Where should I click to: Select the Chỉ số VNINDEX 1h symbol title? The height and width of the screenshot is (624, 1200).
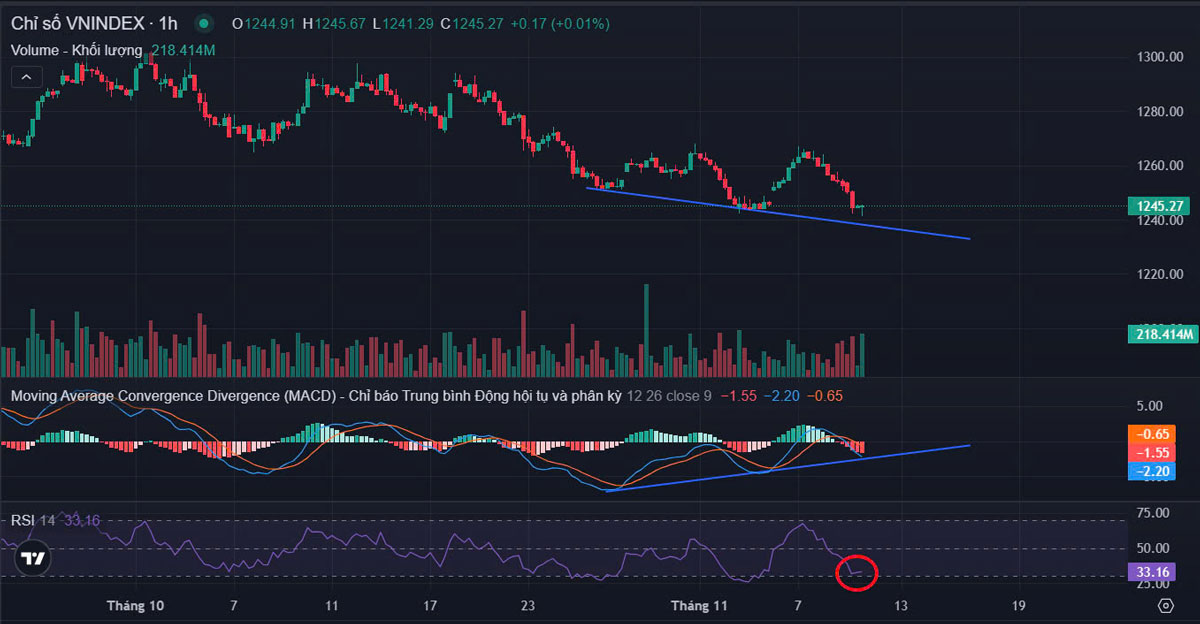[x=94, y=23]
